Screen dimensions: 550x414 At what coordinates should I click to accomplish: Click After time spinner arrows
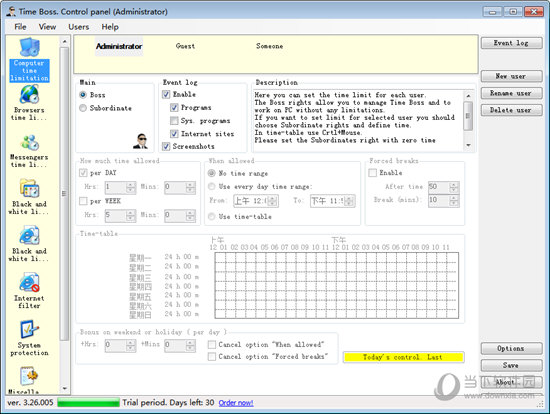click(x=454, y=187)
